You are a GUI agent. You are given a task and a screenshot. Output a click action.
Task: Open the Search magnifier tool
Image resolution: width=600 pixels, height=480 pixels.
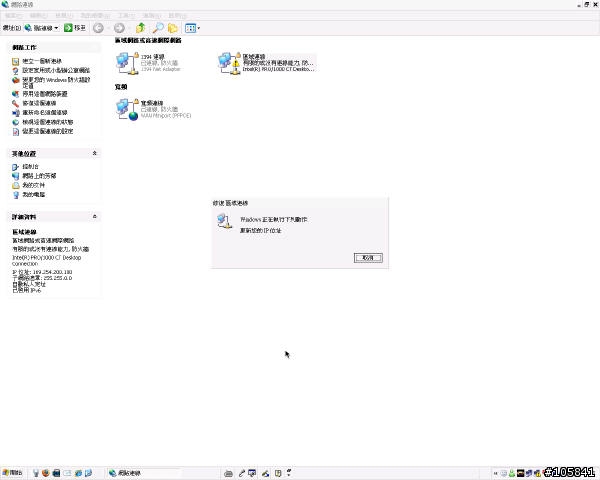pos(158,28)
